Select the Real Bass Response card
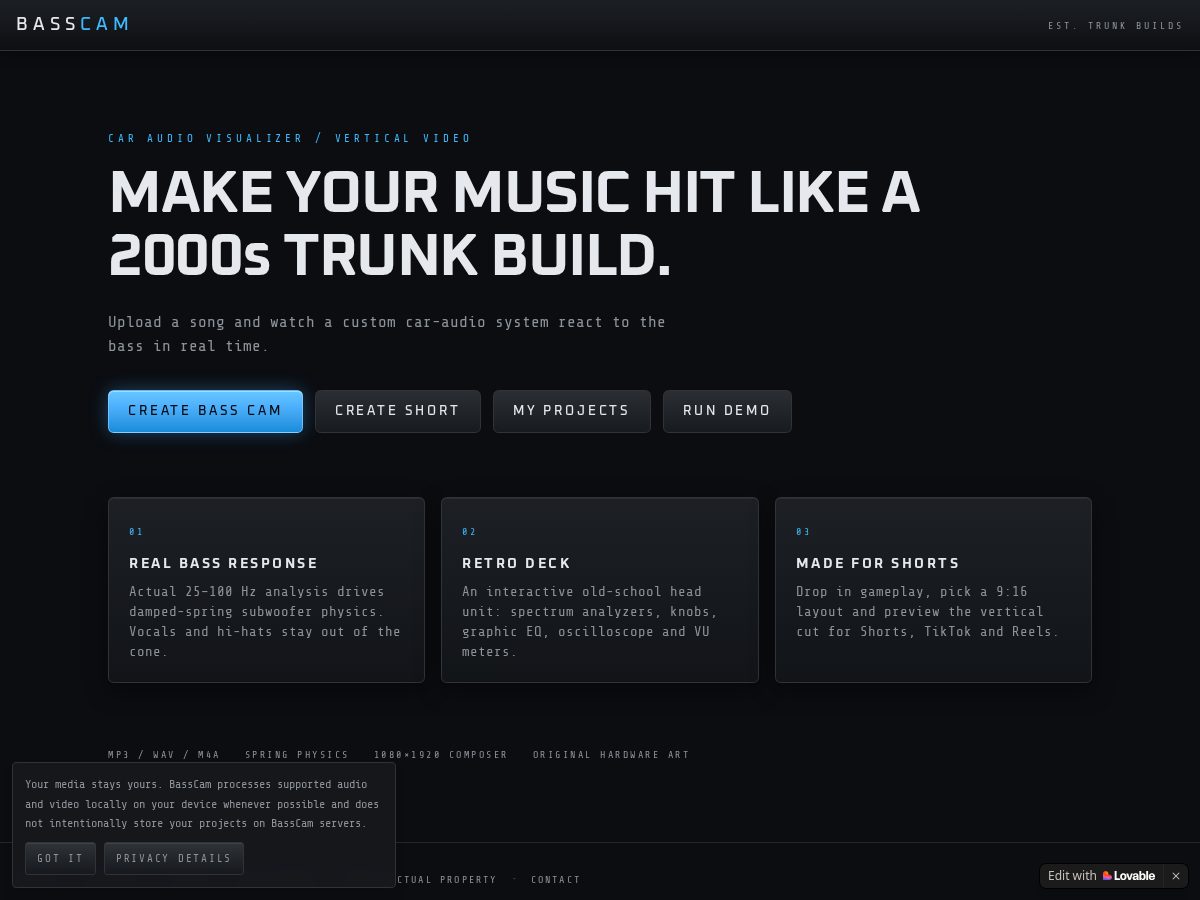This screenshot has width=1200, height=900. 266,590
